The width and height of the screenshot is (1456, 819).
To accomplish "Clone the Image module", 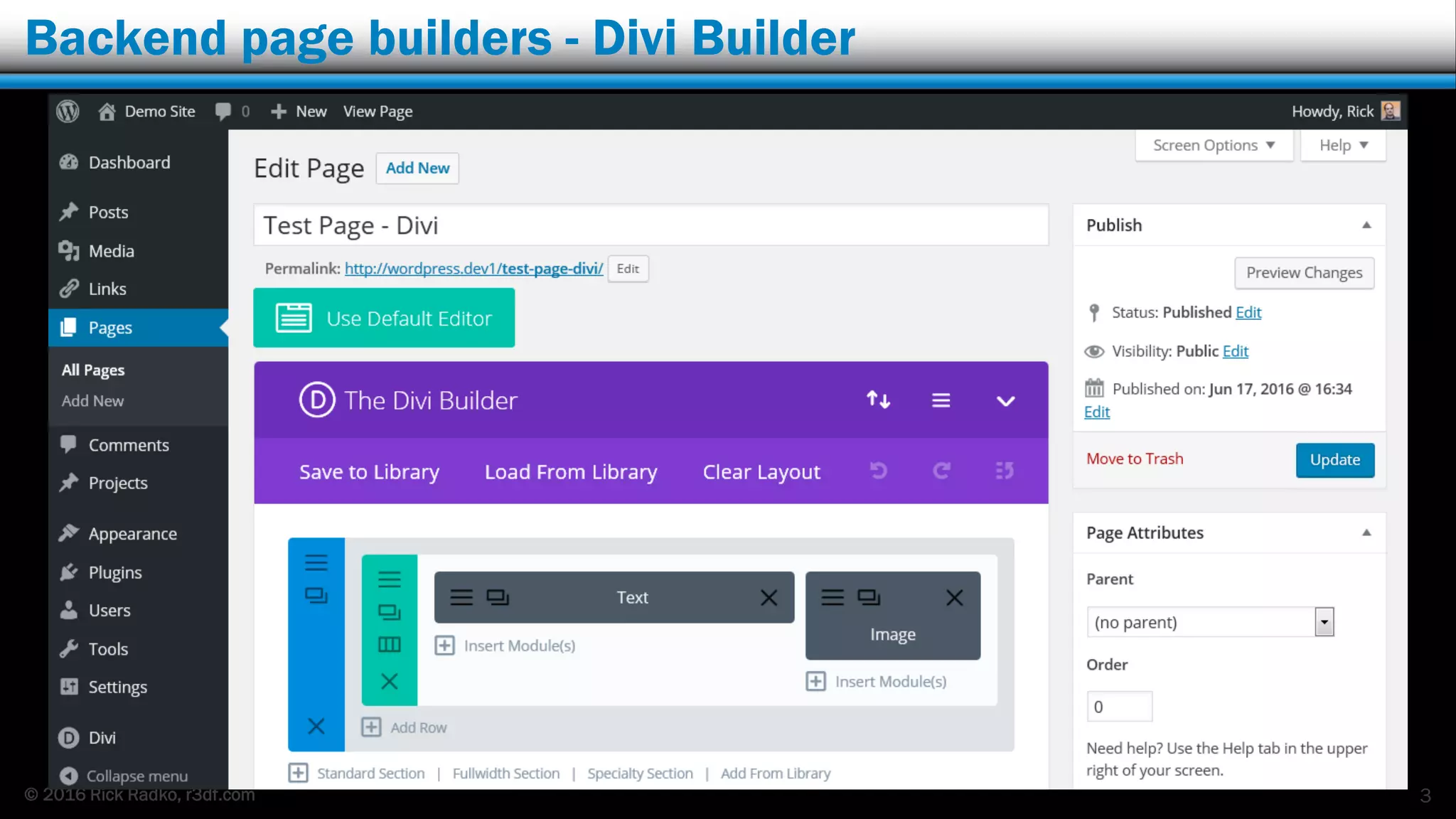I will (869, 597).
